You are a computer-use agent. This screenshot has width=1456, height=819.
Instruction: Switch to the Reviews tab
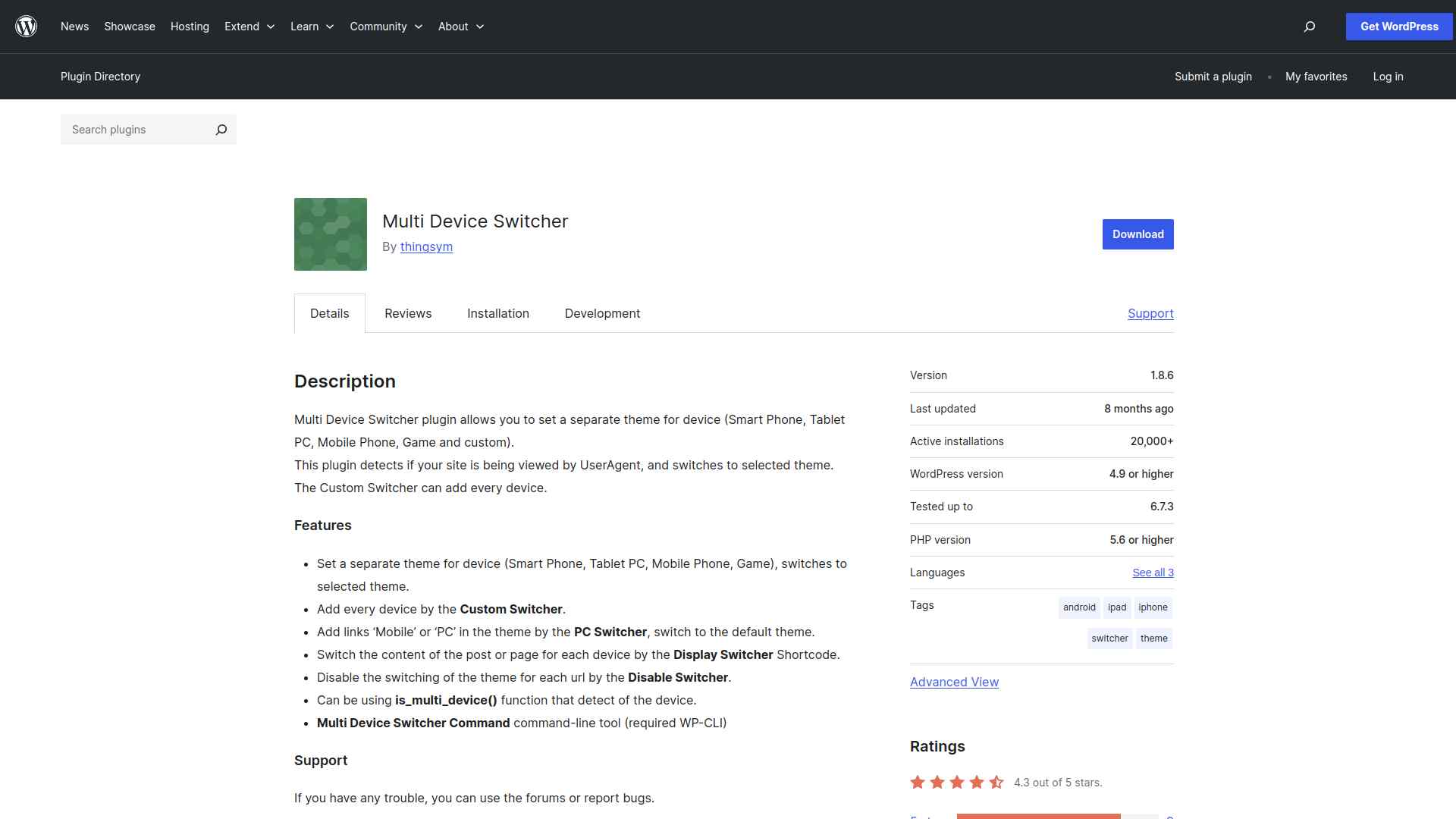(x=408, y=313)
